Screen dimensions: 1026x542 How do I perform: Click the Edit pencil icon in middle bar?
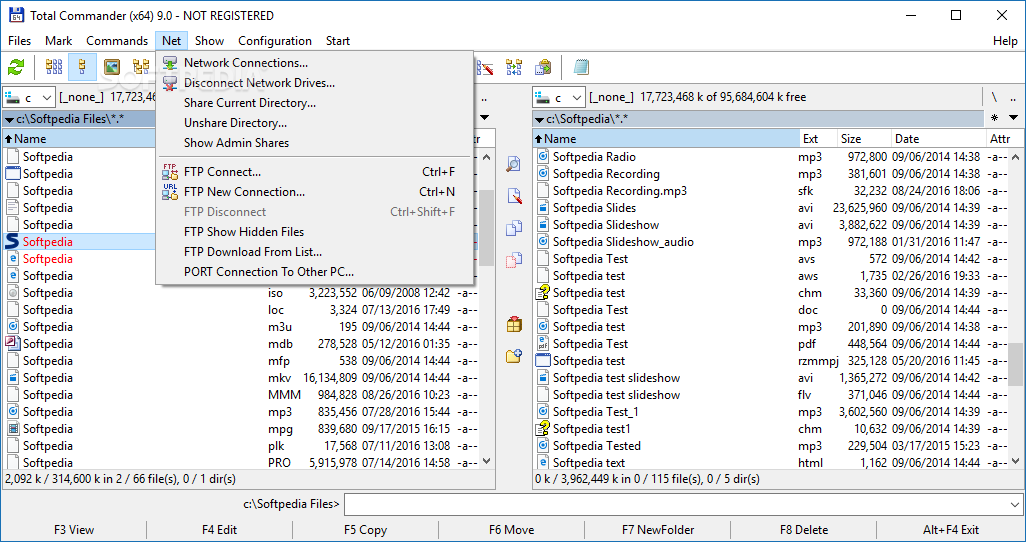[514, 196]
